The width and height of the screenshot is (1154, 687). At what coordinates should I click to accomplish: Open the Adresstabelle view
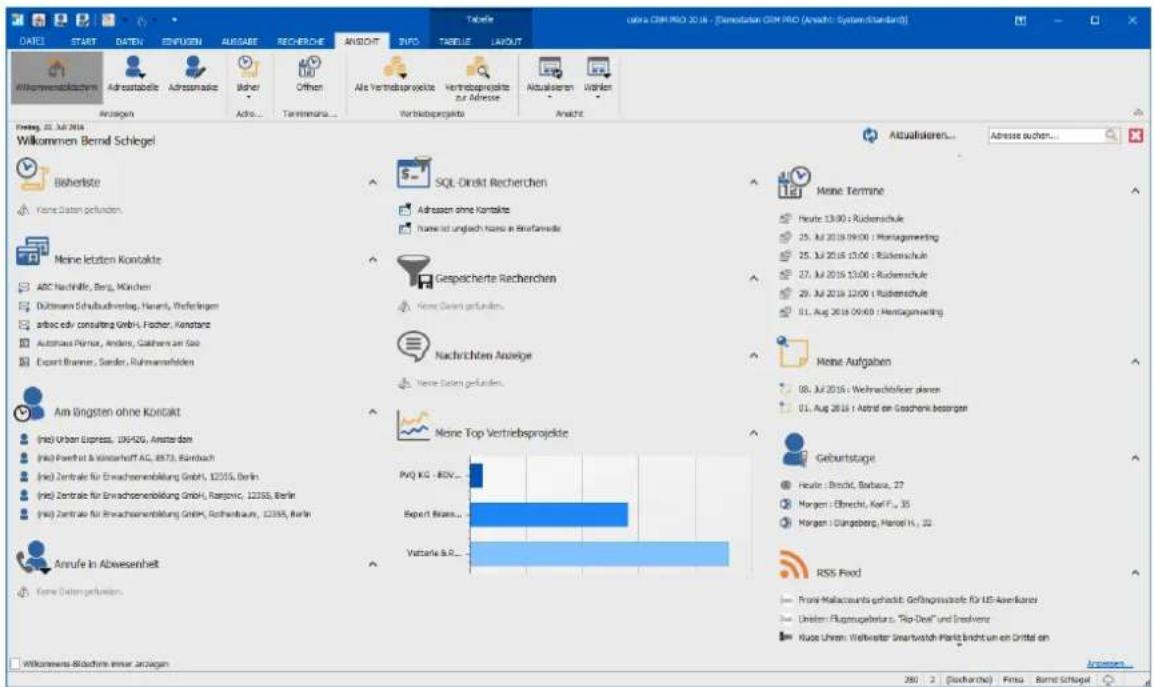point(132,75)
